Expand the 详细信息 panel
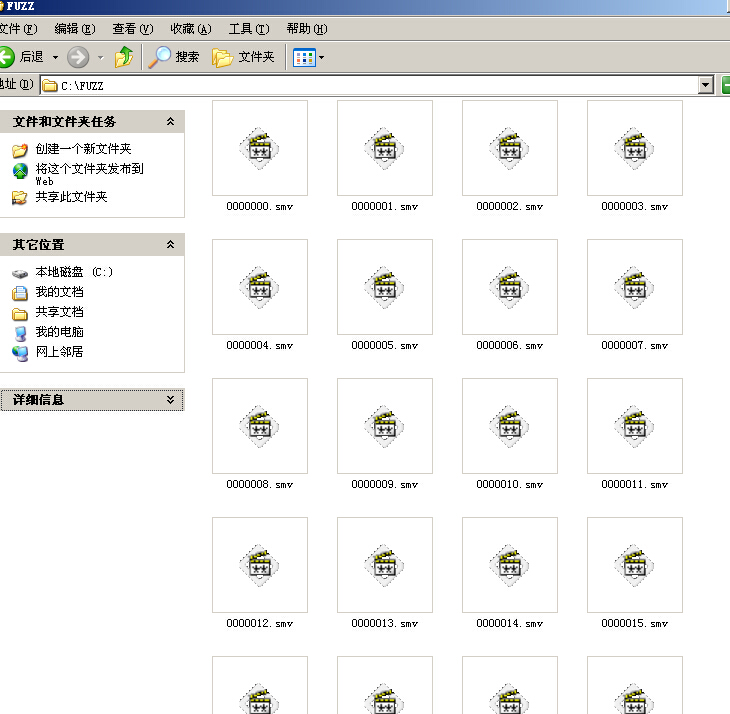The image size is (730, 714). [x=170, y=400]
